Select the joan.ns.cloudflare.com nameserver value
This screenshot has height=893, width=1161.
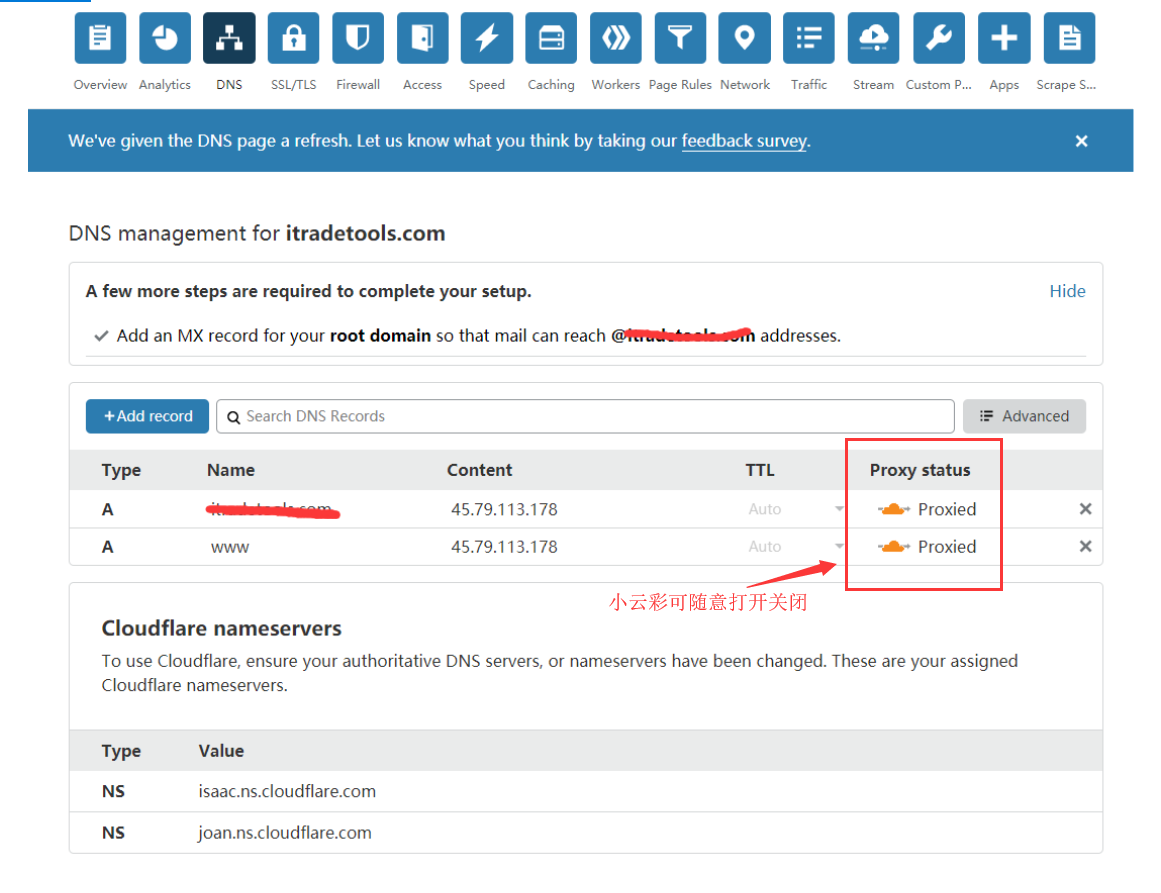click(285, 833)
